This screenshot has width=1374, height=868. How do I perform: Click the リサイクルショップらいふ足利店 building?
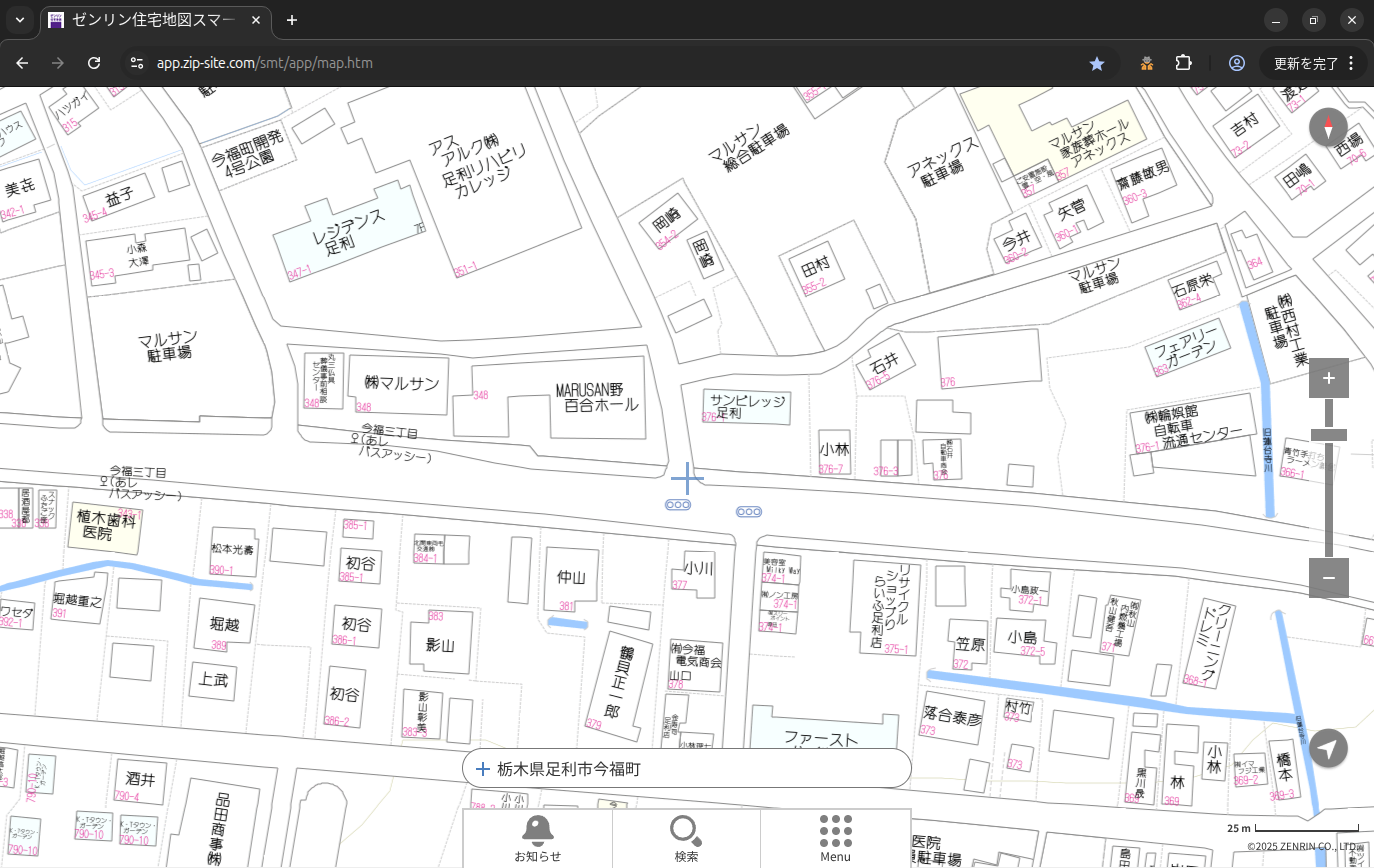[885, 606]
